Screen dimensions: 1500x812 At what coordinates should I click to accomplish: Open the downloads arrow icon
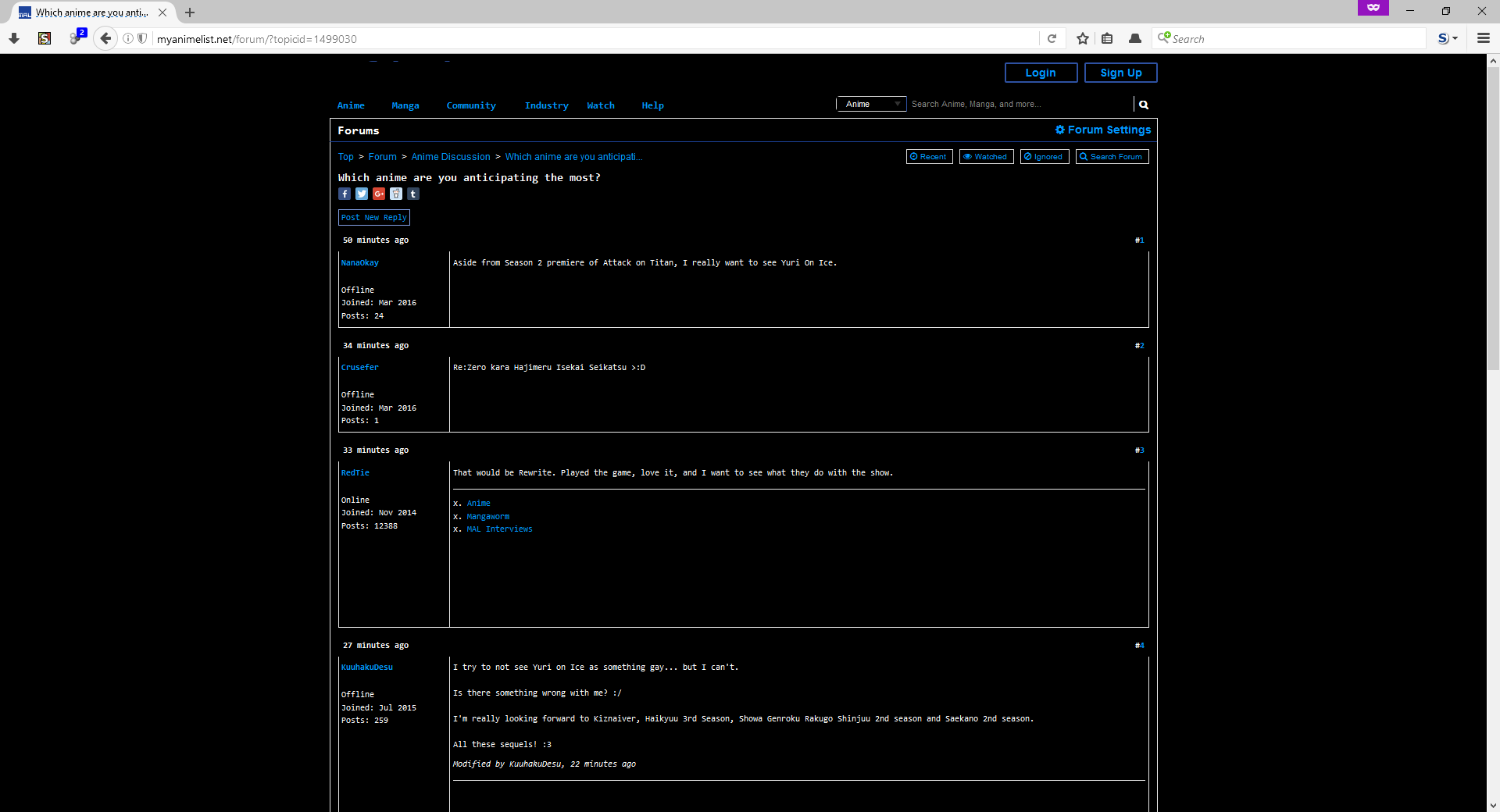pos(14,38)
